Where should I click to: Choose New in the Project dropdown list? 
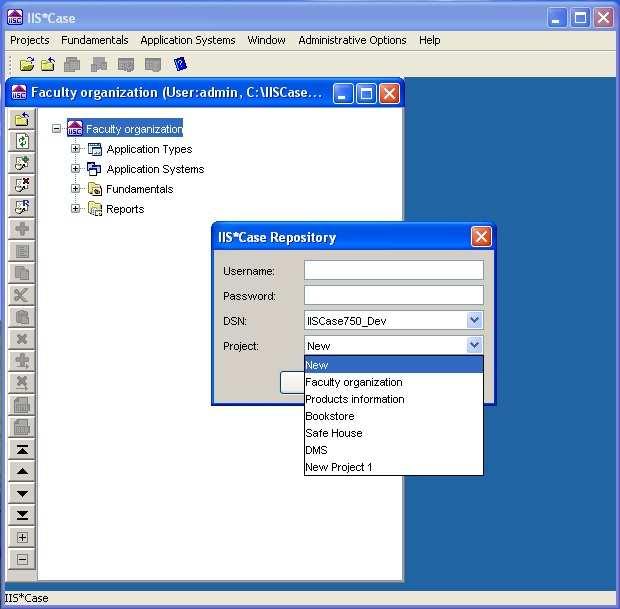click(x=394, y=365)
